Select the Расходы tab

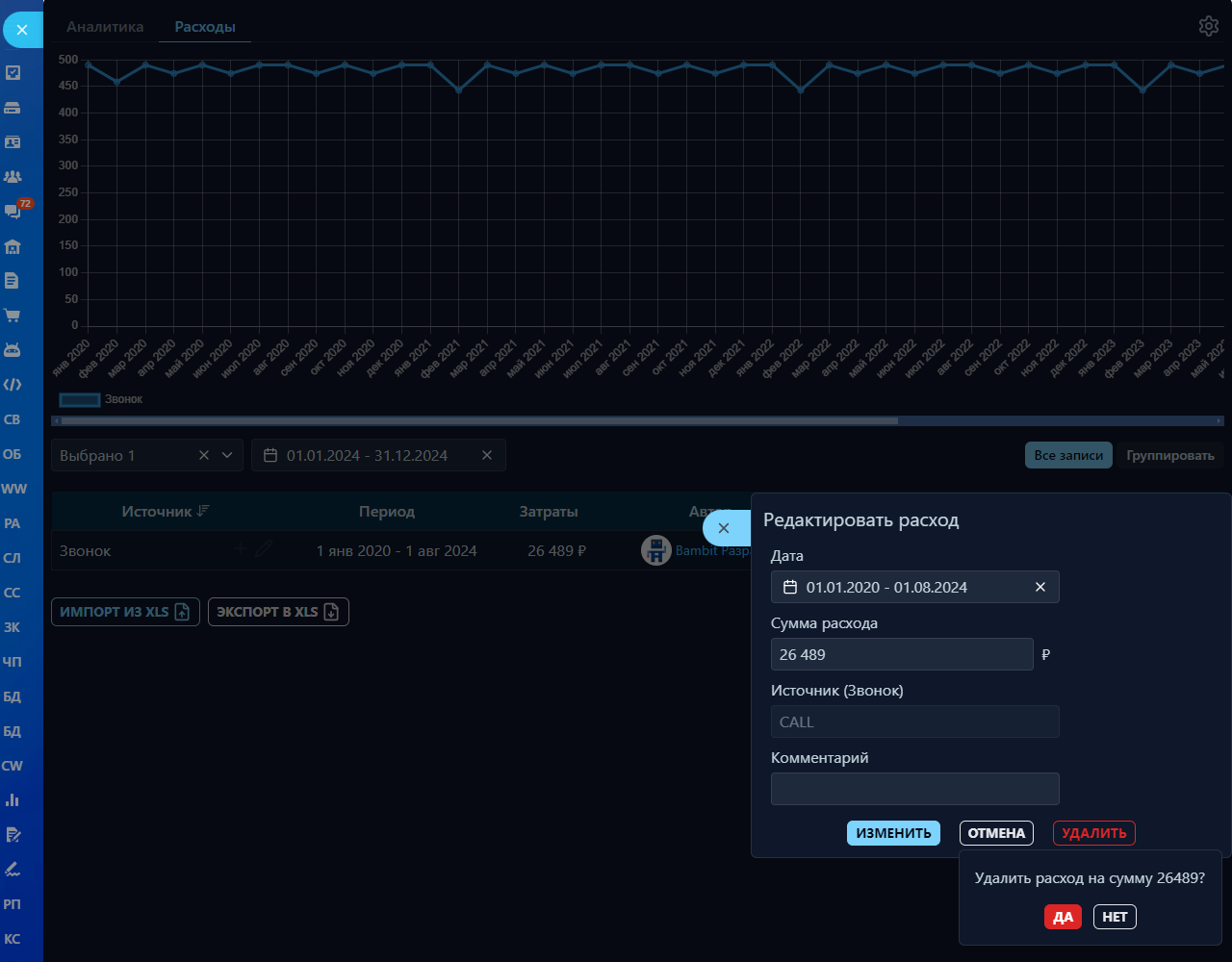pyautogui.click(x=205, y=27)
